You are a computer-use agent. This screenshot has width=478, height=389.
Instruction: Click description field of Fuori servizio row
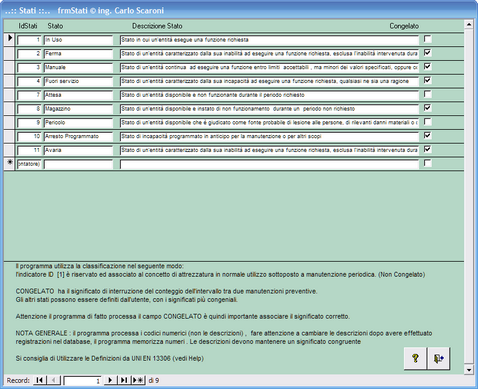tap(269, 81)
